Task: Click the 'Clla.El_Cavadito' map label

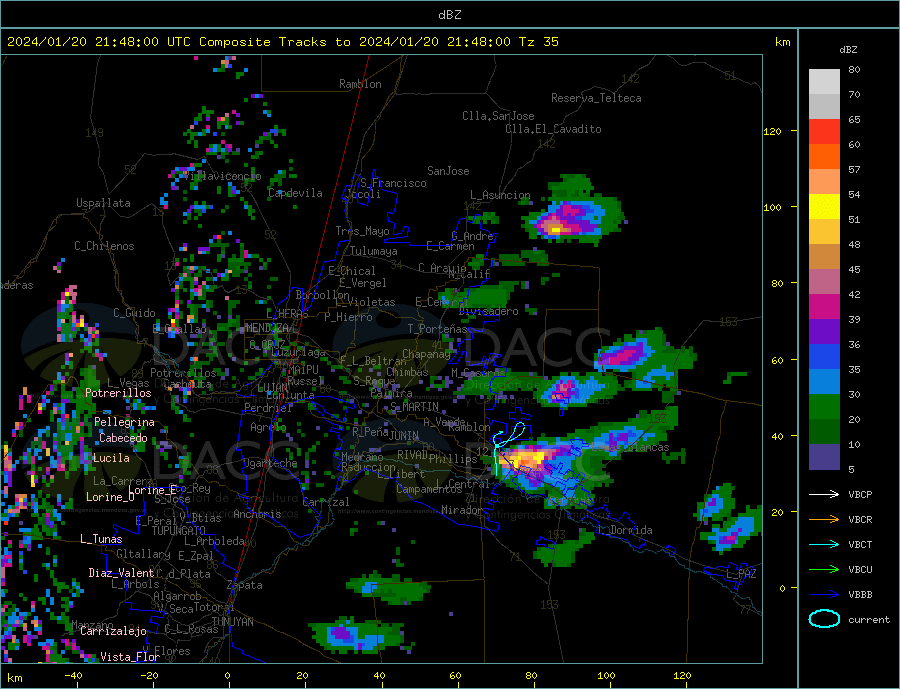Action: pos(553,129)
